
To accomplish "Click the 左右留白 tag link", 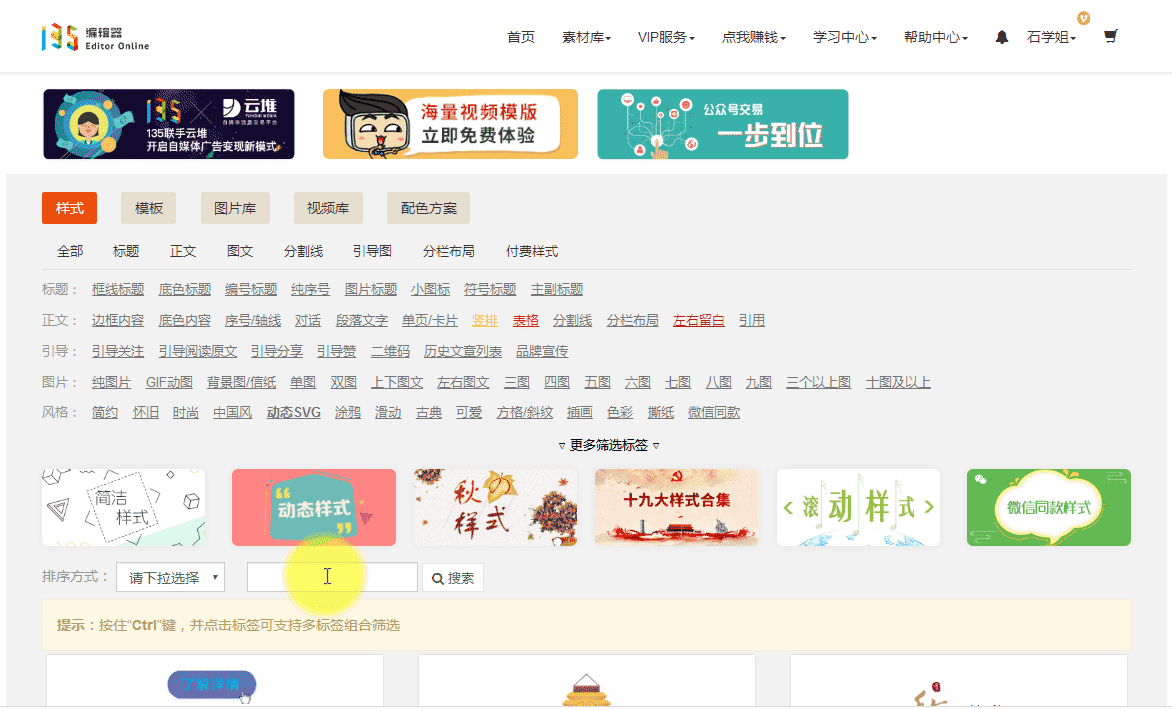I will (x=699, y=321).
